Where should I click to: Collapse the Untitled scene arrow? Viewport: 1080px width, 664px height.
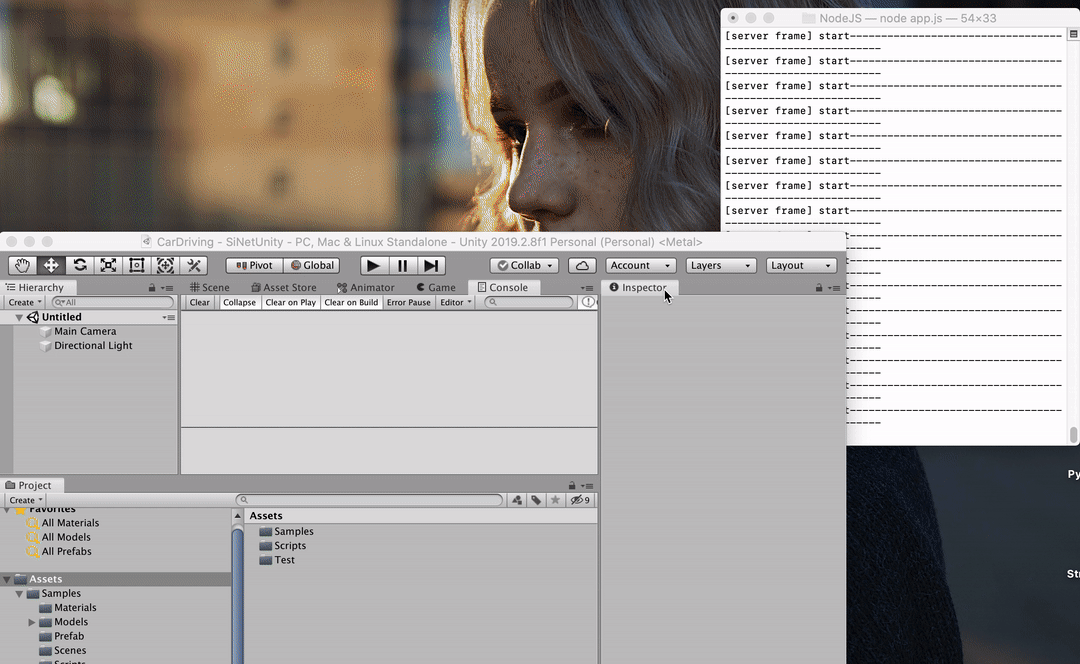[x=19, y=318]
